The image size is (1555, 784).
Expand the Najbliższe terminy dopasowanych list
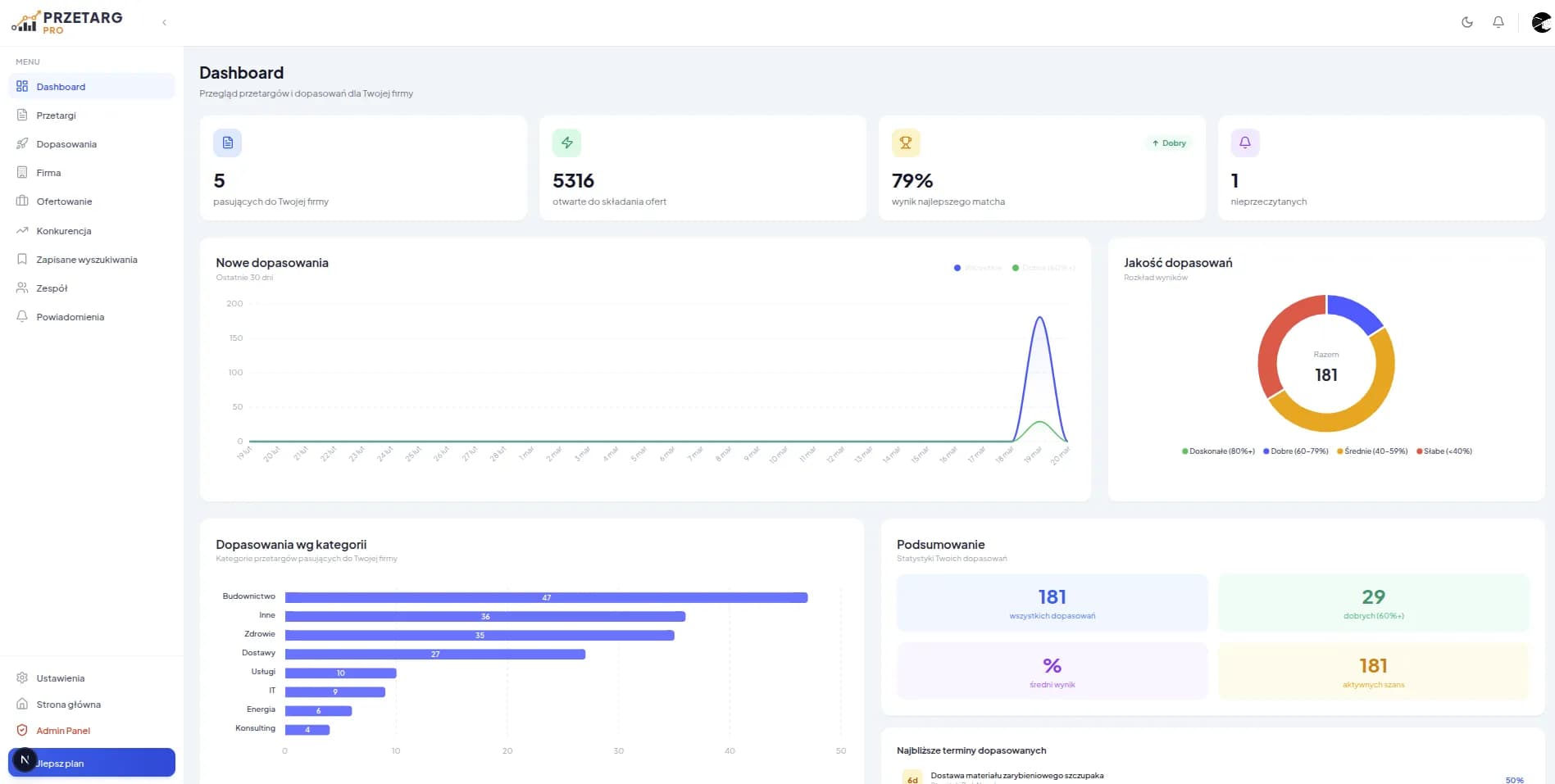[x=971, y=750]
